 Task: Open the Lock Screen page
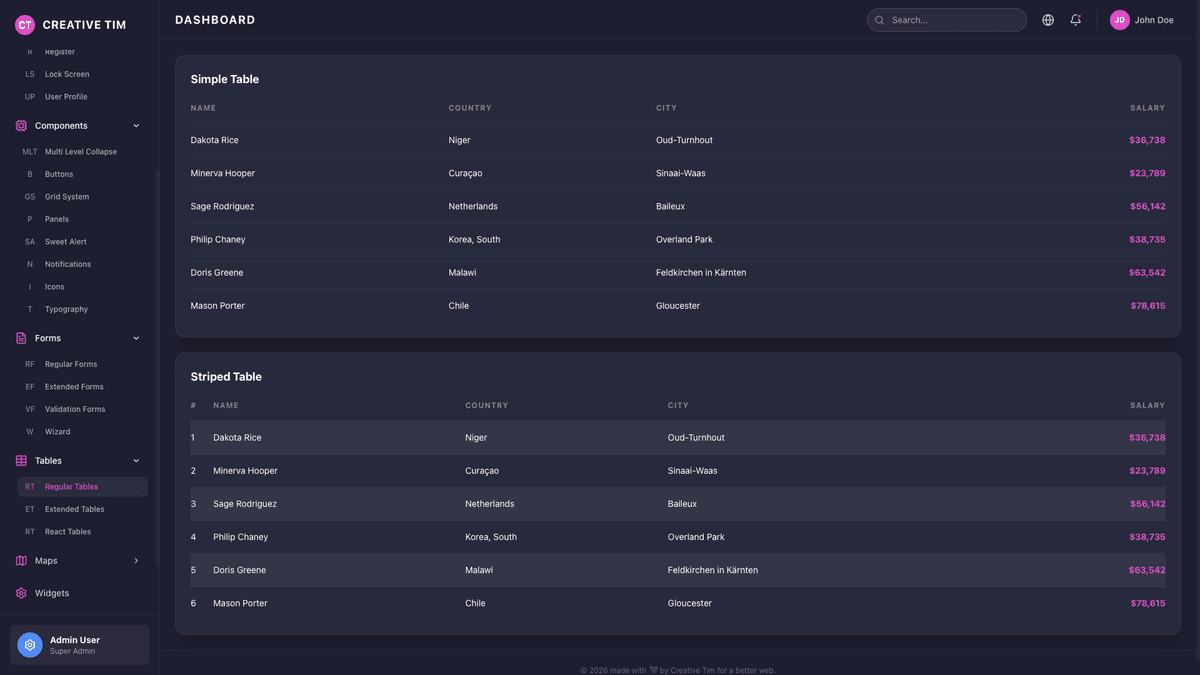tap(66, 73)
